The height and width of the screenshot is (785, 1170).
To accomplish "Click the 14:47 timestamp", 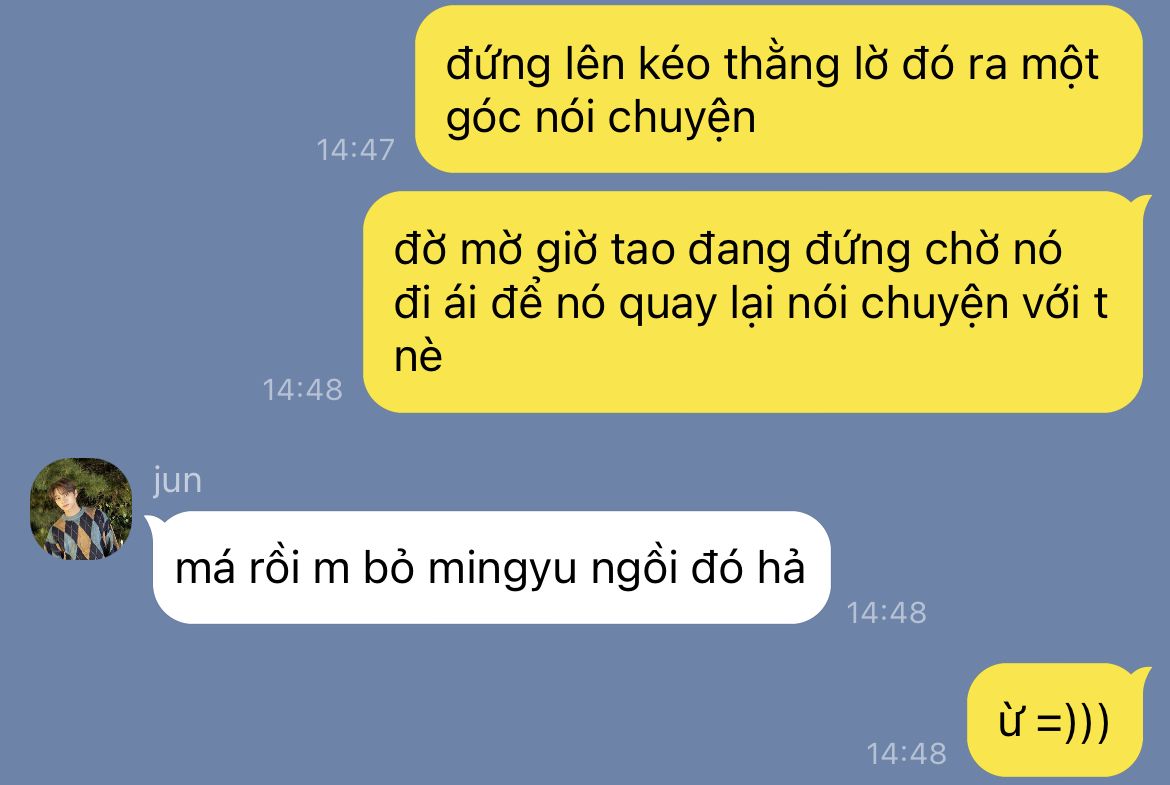I will 355,149.
